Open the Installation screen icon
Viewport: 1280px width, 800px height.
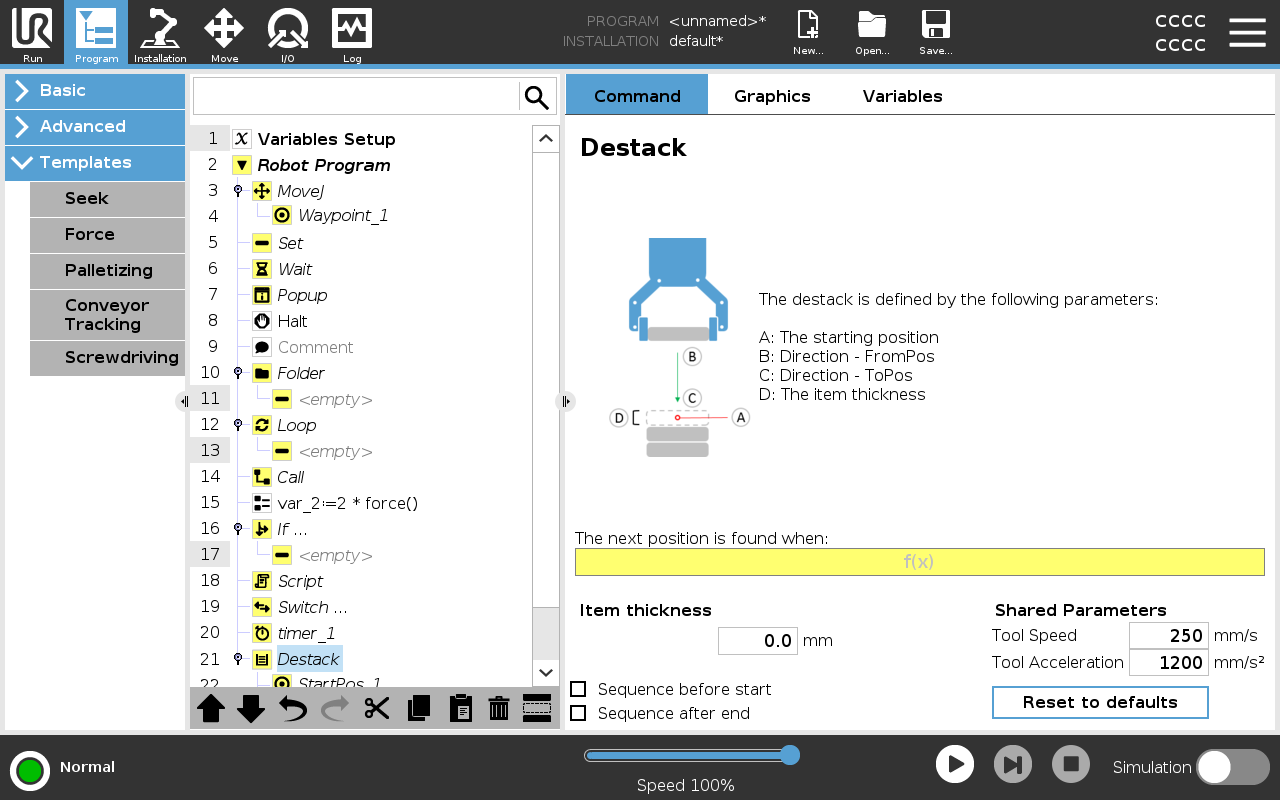pos(160,32)
